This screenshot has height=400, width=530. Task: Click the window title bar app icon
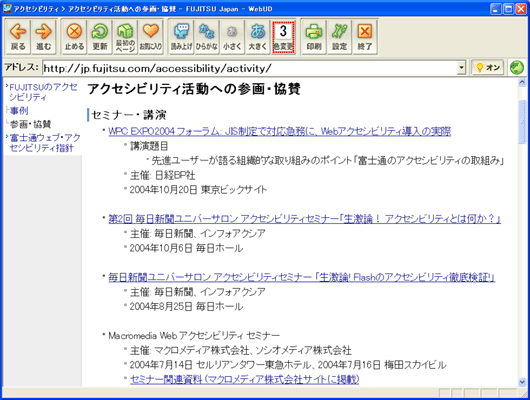7,8
